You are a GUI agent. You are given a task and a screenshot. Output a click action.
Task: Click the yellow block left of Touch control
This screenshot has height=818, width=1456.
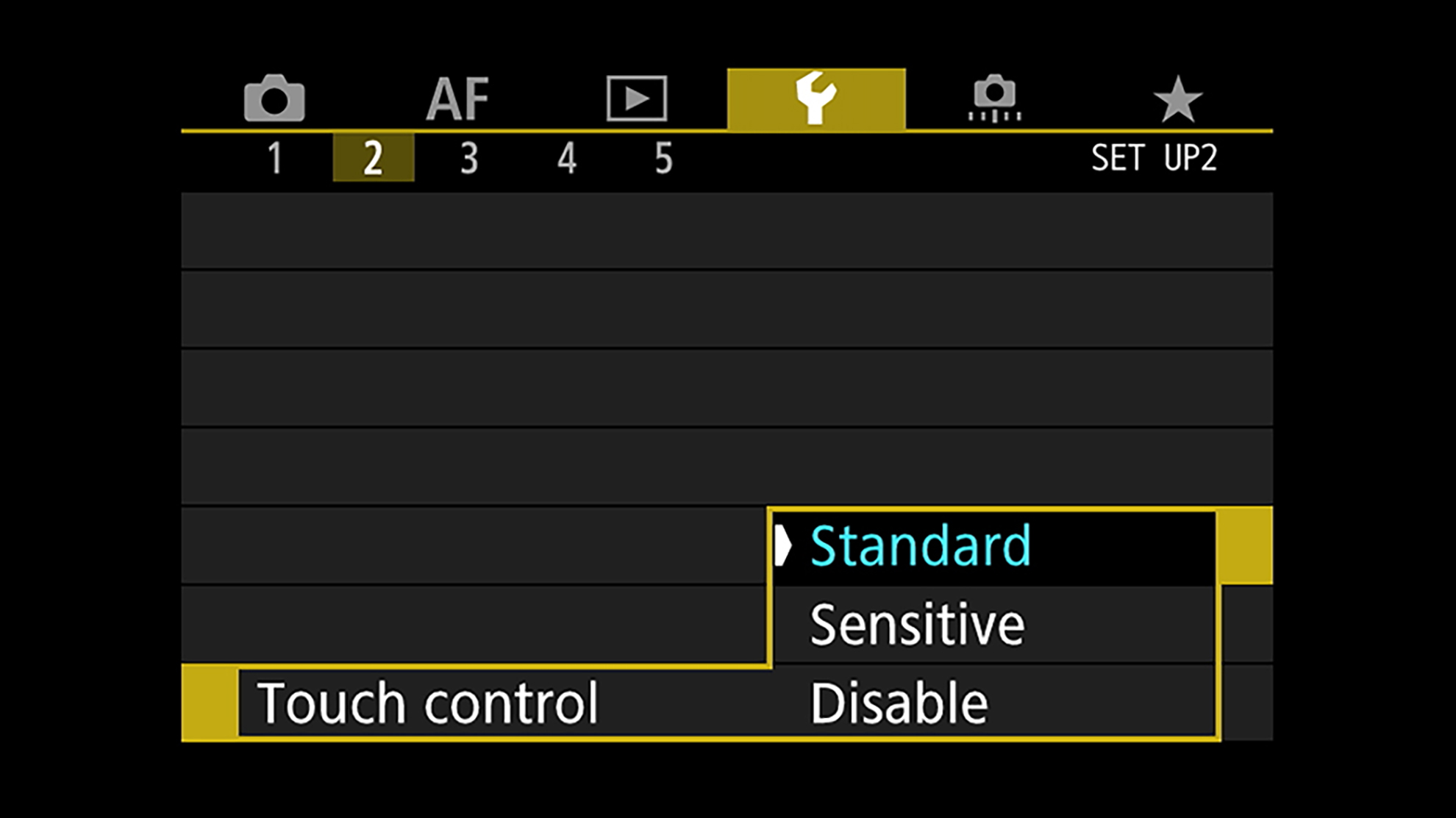pyautogui.click(x=210, y=702)
